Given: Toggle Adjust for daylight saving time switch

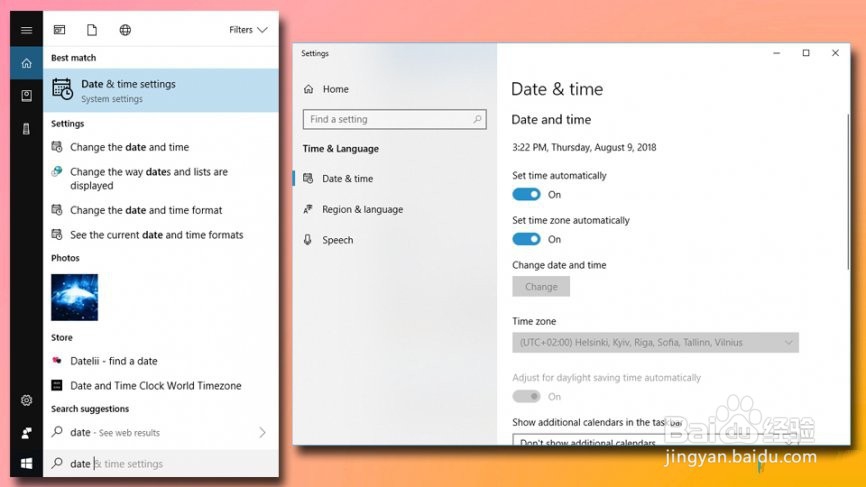Looking at the screenshot, I should coord(526,396).
